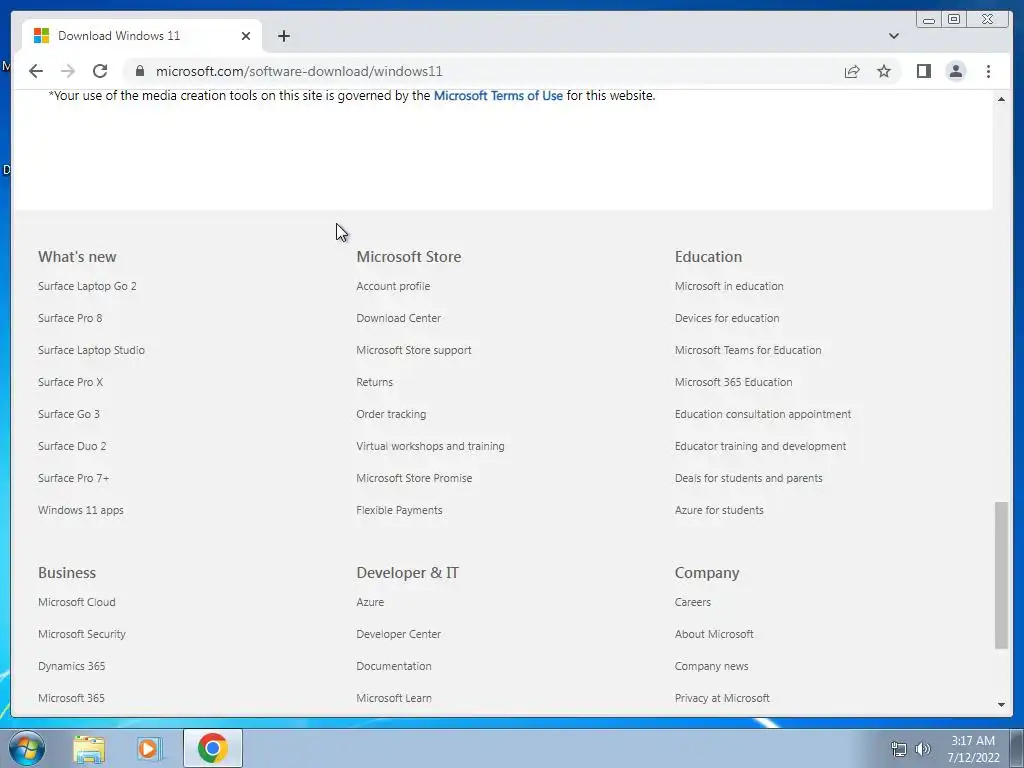Screen dimensions: 1024x768
Task: Open Devices for education link
Action: (x=727, y=318)
